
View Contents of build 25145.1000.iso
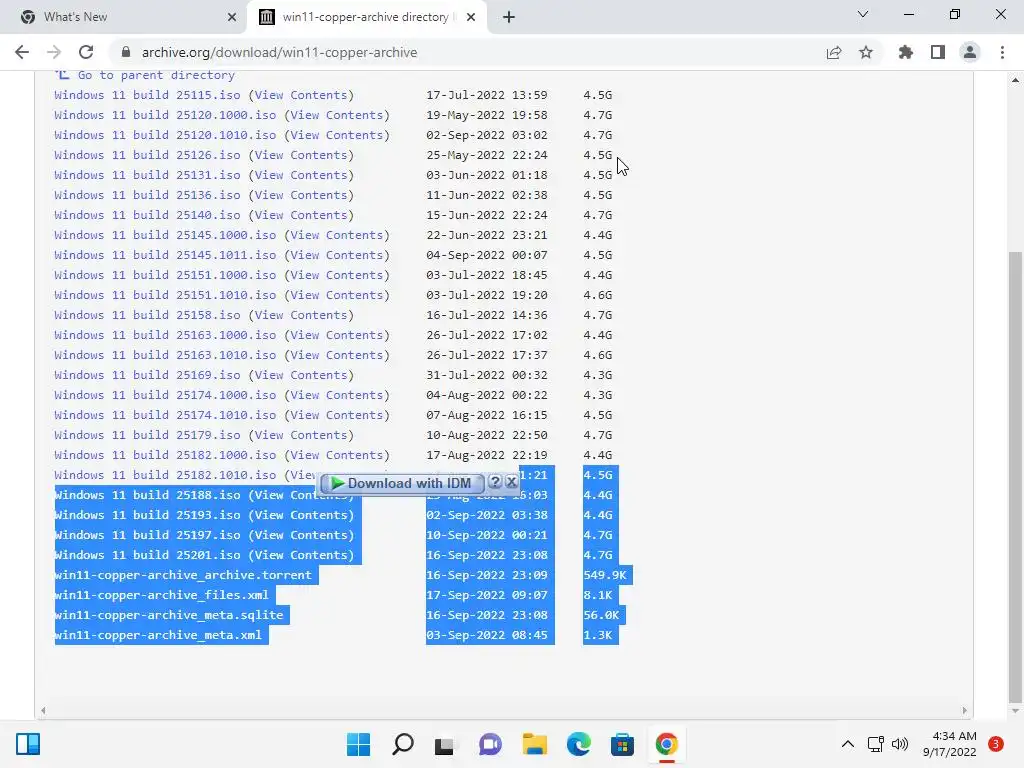[x=337, y=235]
